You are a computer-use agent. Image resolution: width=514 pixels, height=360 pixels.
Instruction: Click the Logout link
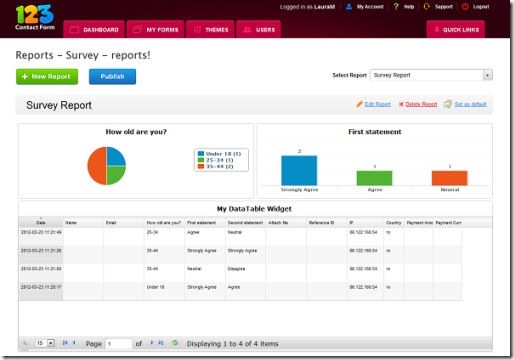481,7
